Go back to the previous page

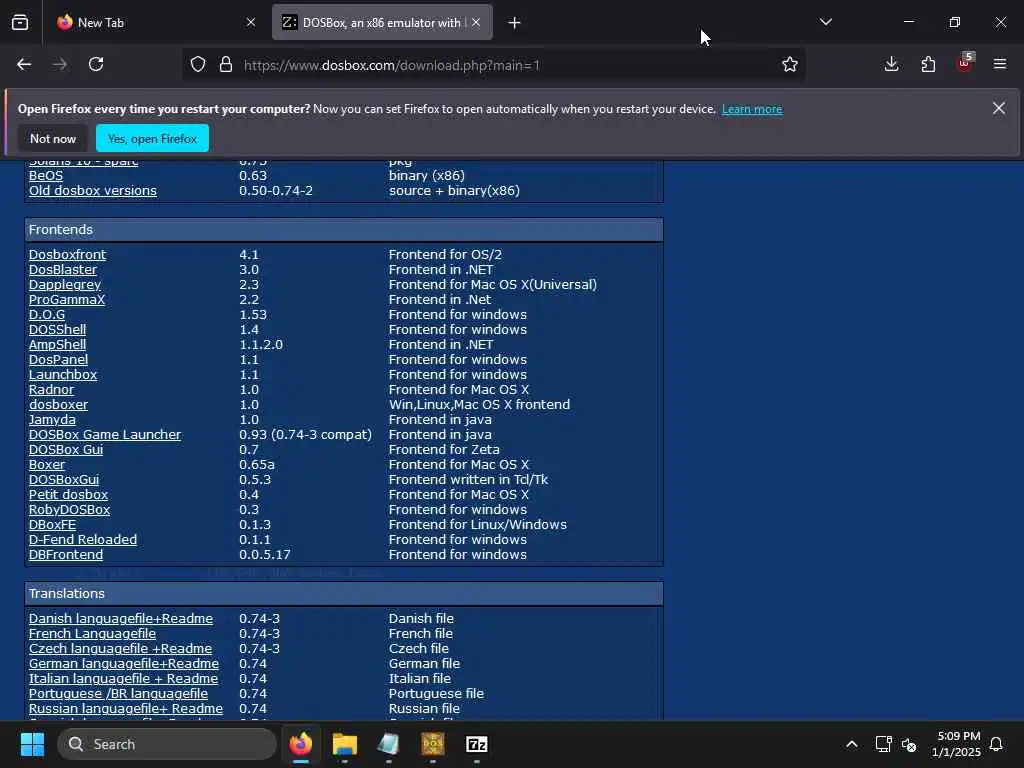click(24, 64)
